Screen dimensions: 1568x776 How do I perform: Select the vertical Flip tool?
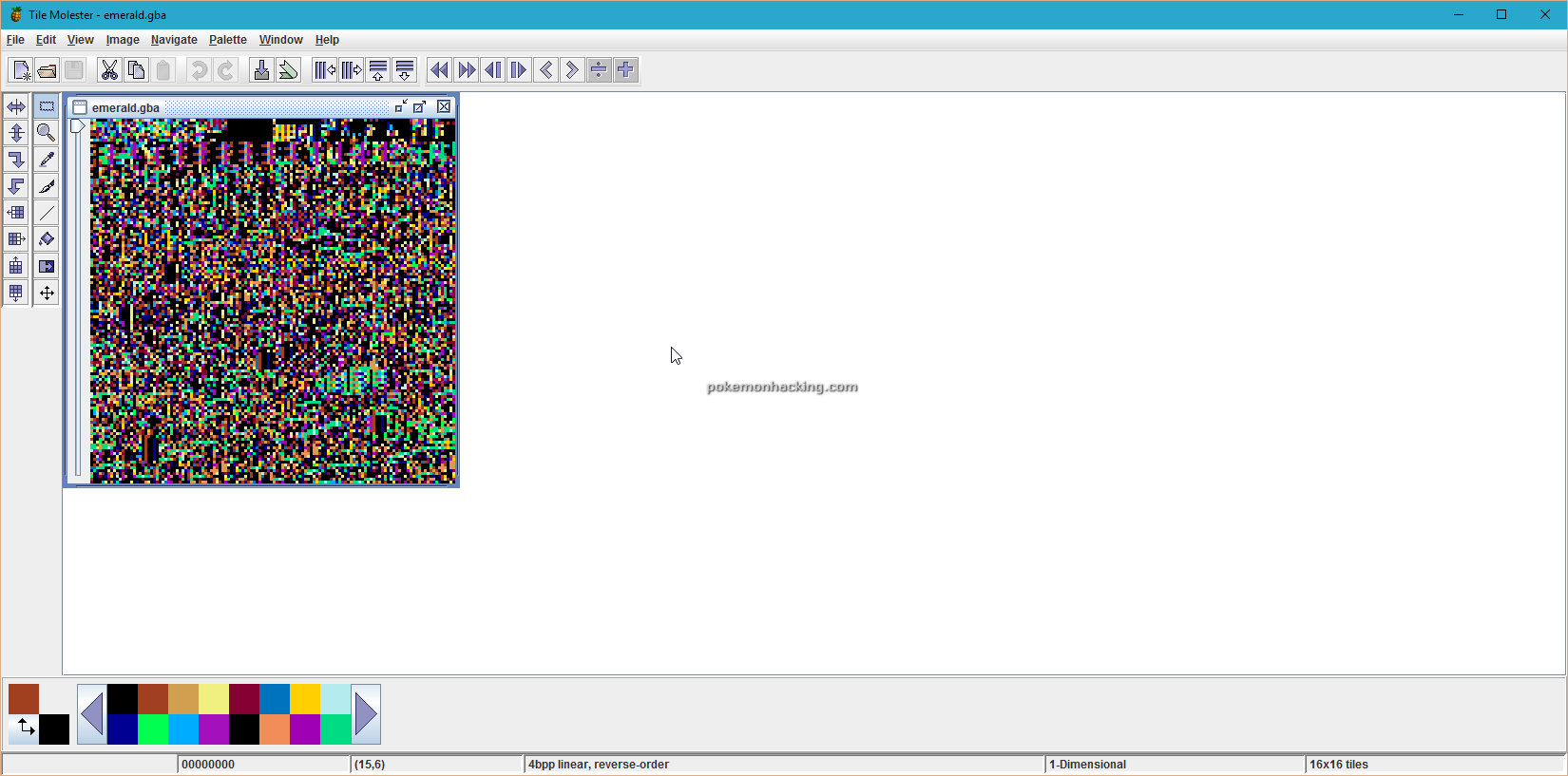[16, 133]
